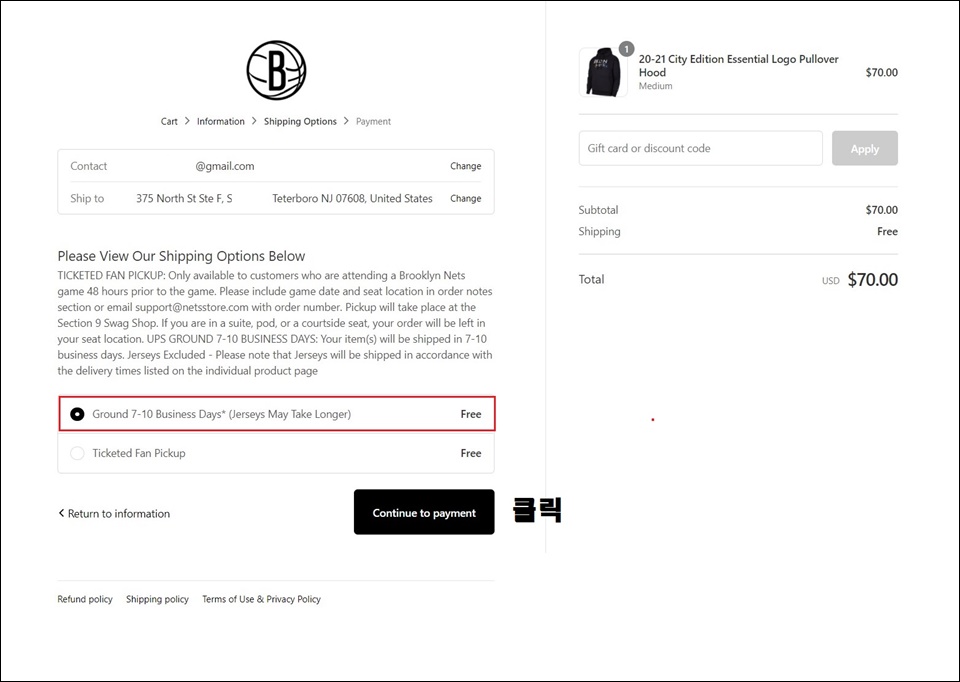
Task: Click the Subtotal label
Action: click(598, 210)
